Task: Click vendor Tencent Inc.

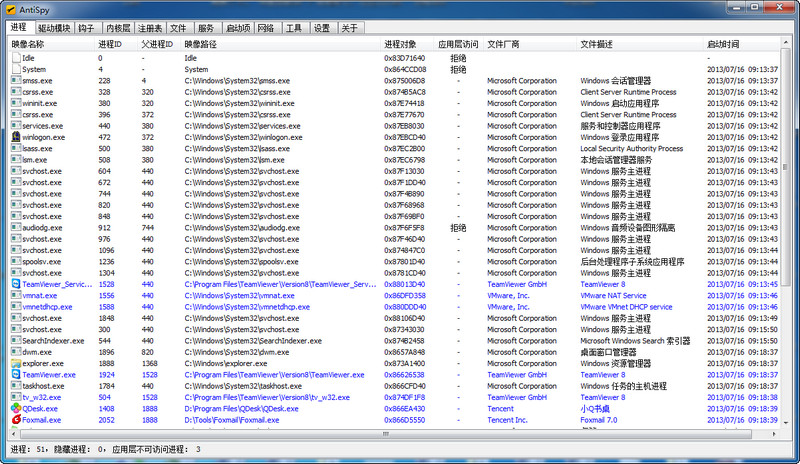Action: click(508, 420)
